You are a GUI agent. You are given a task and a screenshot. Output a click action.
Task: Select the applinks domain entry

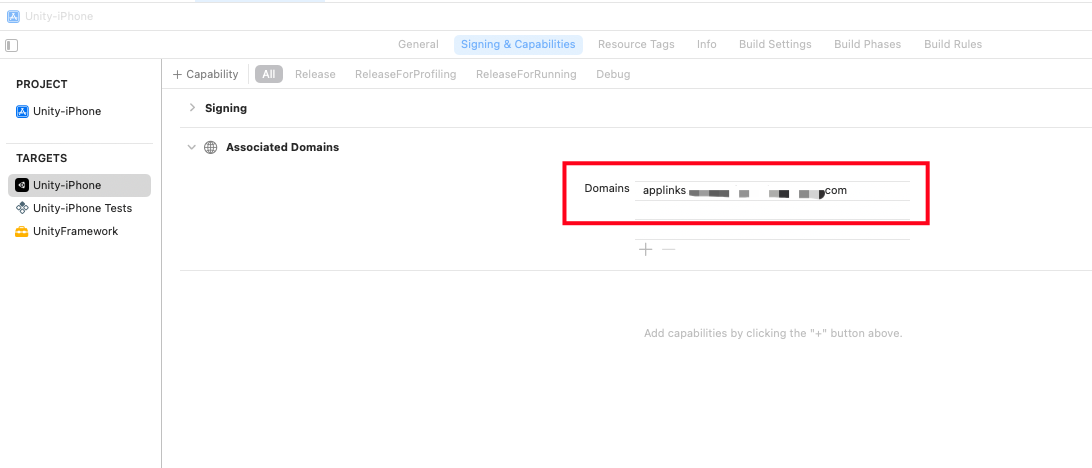coord(772,191)
